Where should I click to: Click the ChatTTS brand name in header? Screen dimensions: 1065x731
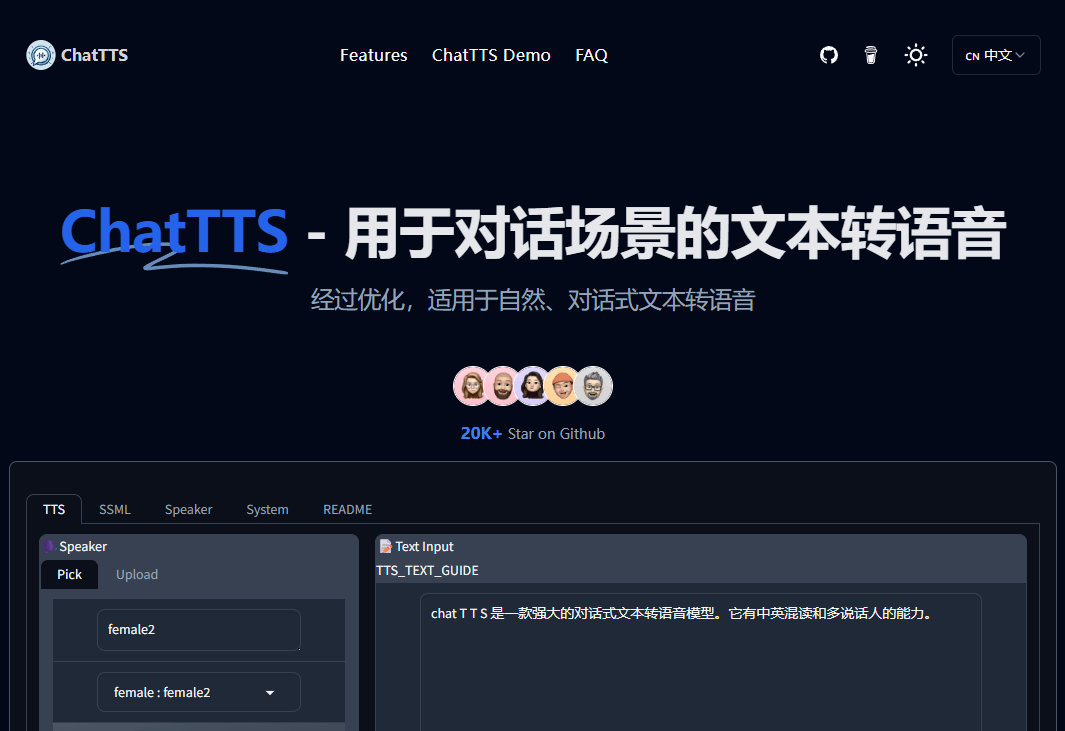coord(94,55)
